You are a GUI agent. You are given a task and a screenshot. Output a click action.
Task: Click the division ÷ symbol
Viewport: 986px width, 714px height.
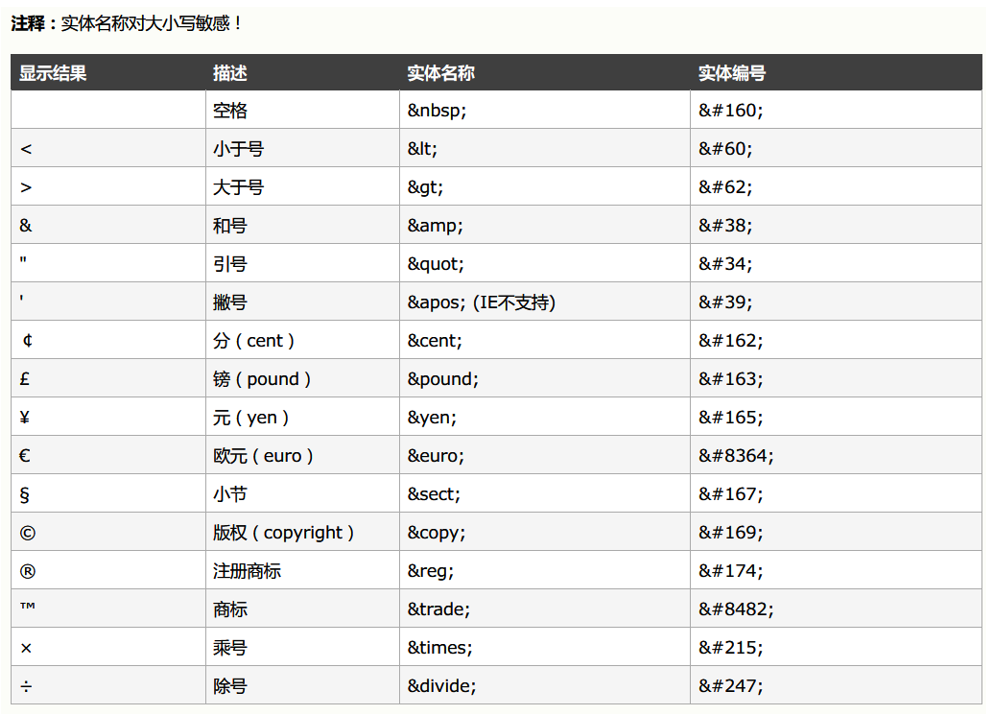[26, 686]
